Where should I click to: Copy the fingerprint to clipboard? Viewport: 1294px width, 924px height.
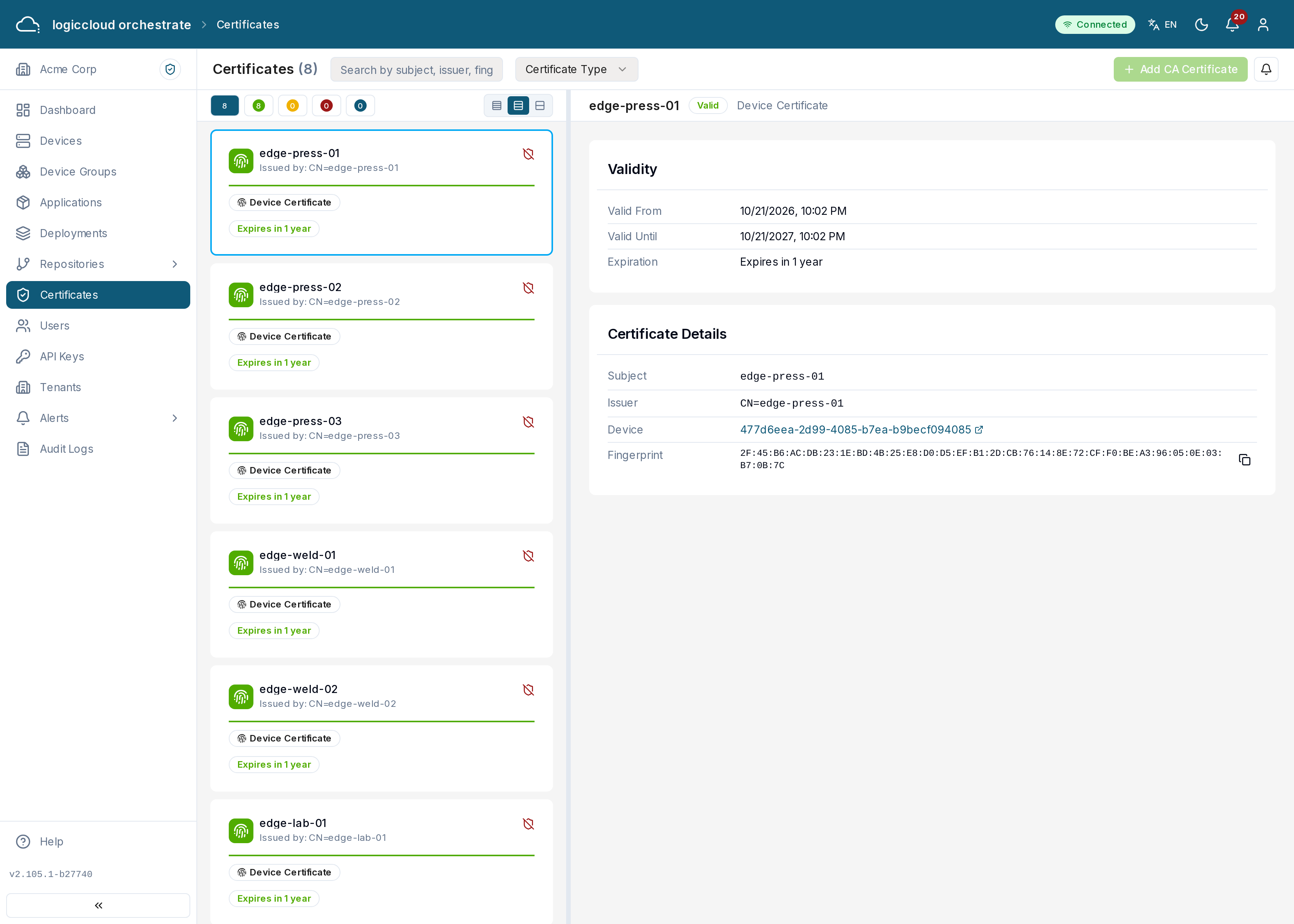pos(1244,460)
